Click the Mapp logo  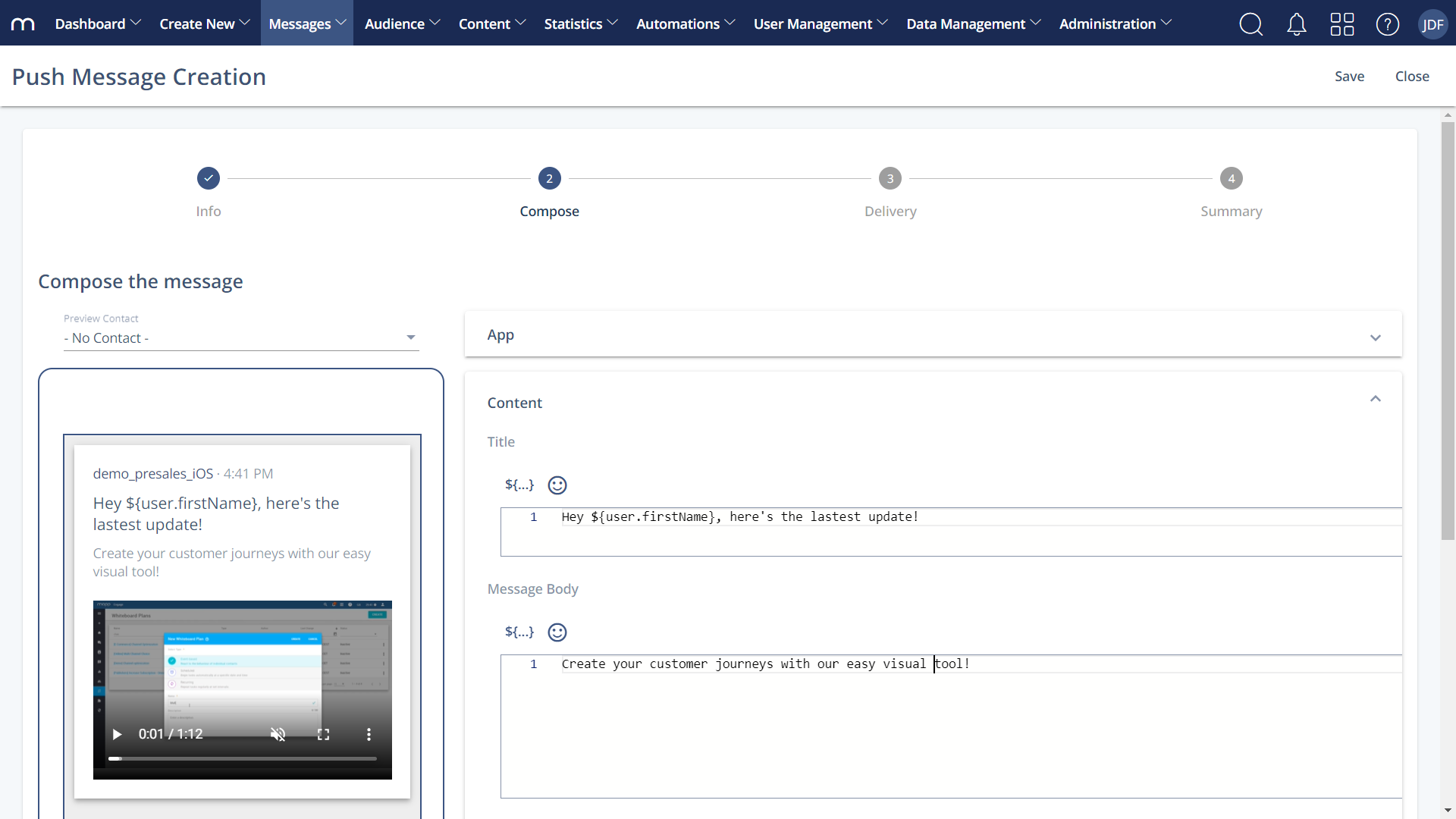[22, 24]
